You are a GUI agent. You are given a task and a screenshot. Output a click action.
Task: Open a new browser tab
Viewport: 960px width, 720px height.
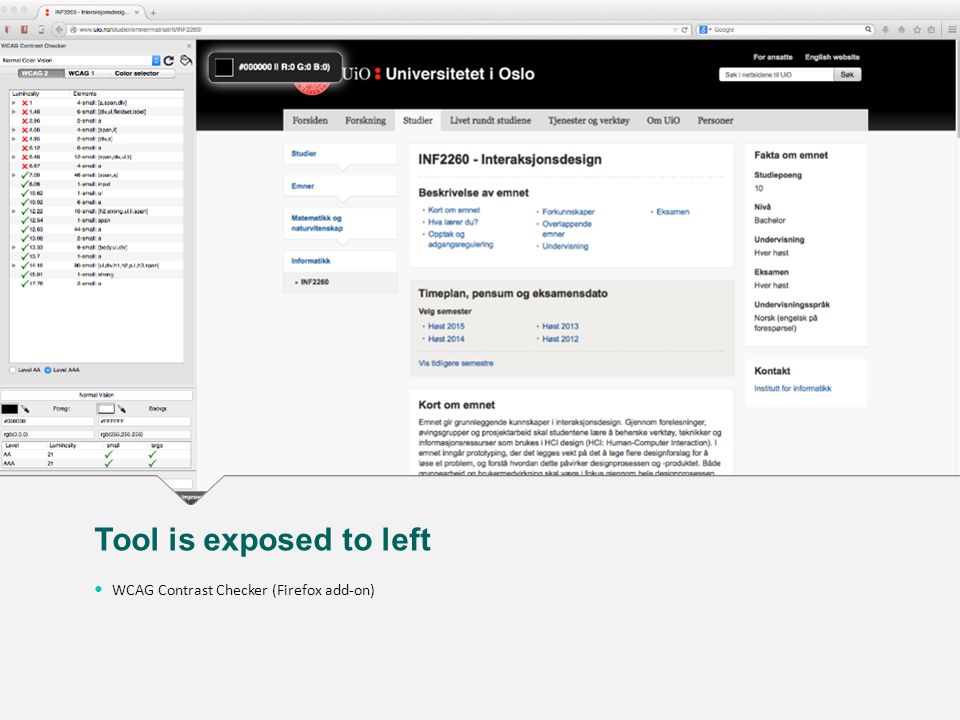click(153, 12)
